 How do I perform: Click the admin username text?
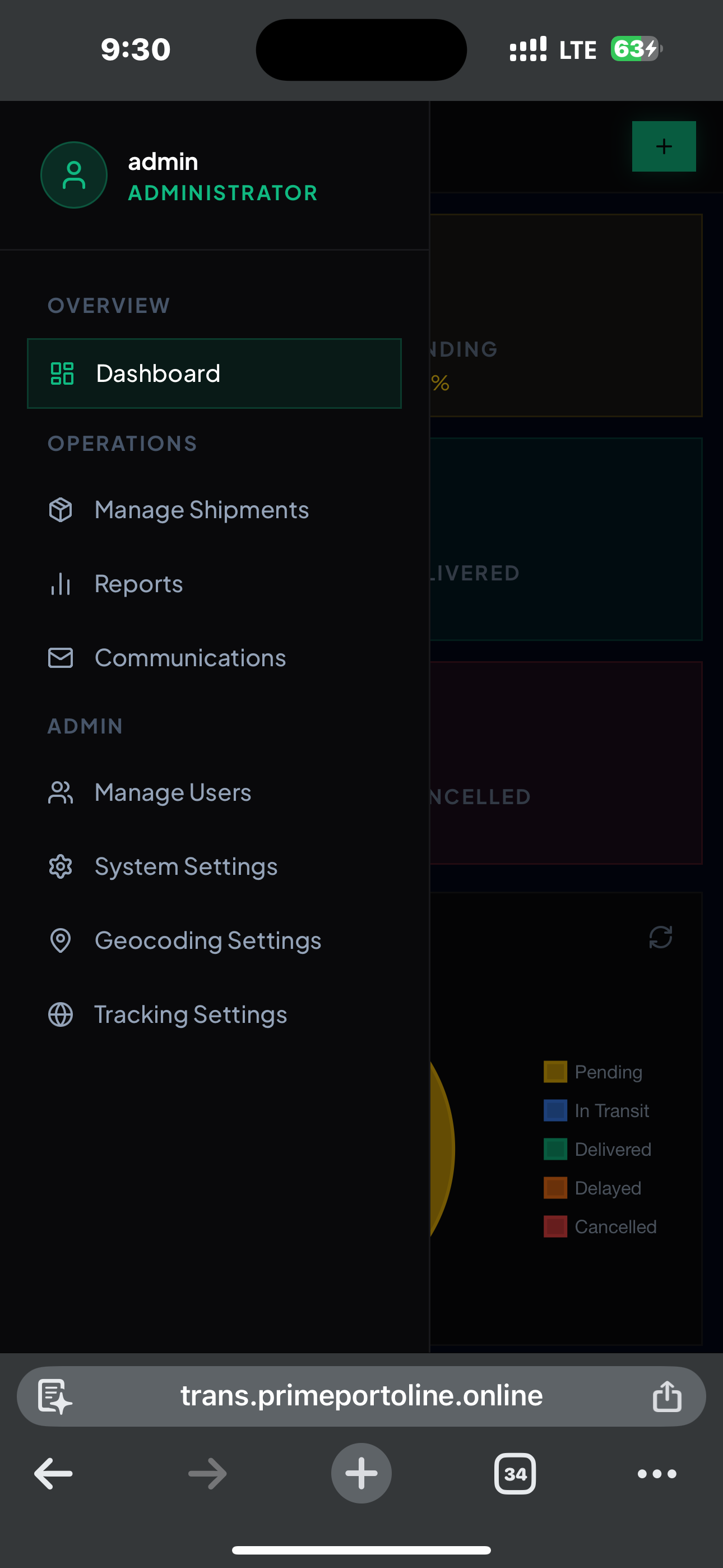click(x=163, y=162)
